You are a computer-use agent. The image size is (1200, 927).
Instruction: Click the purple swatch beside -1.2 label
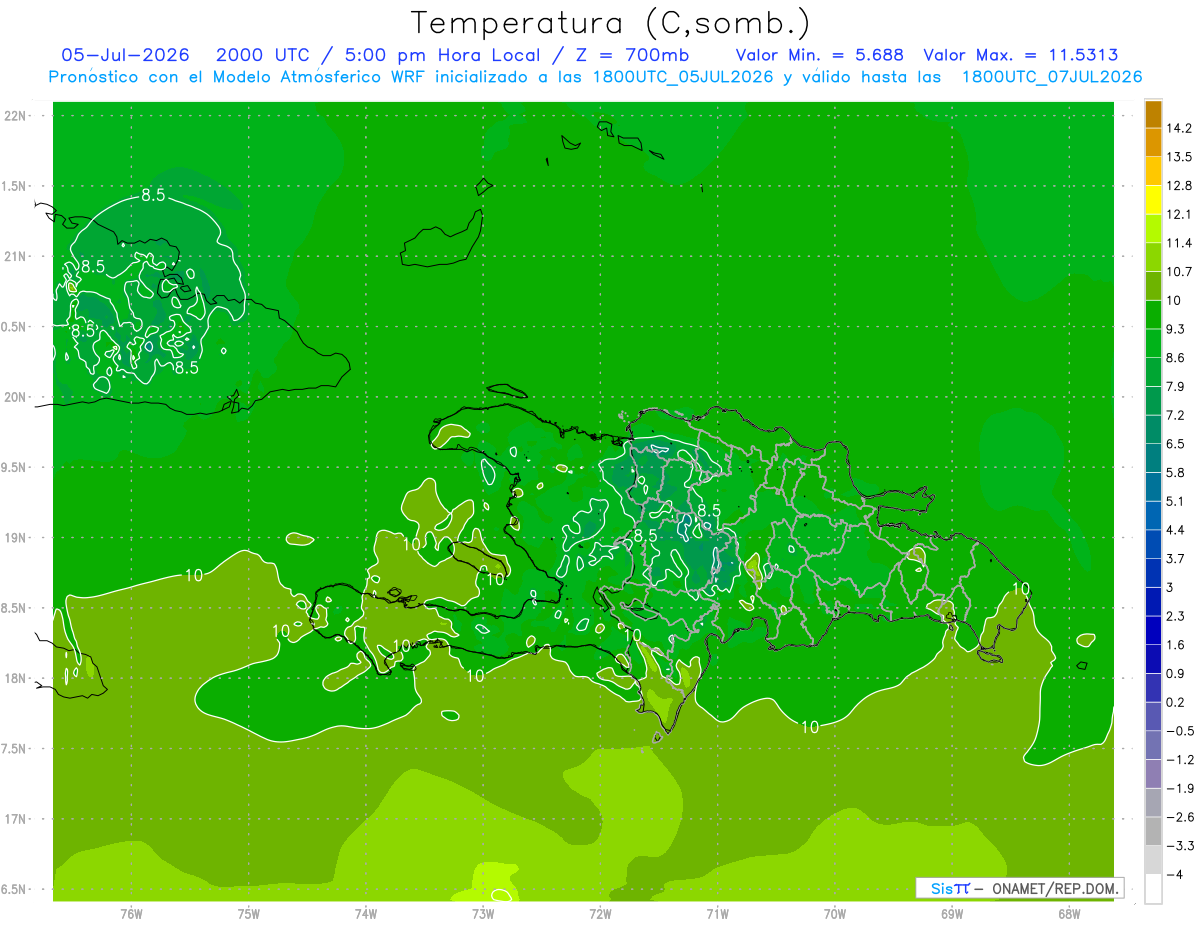[1153, 774]
